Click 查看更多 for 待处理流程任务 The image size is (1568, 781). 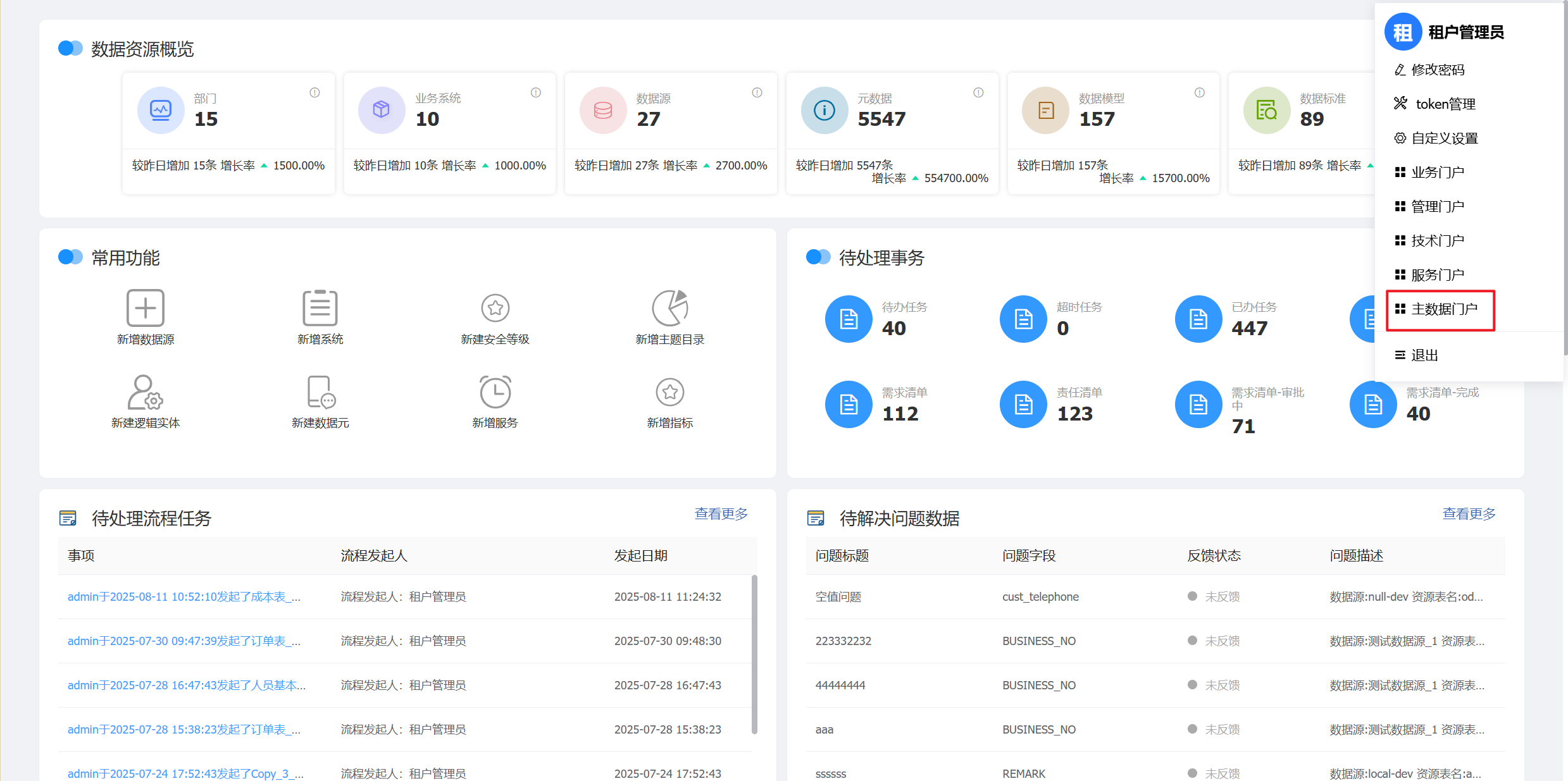pos(721,513)
